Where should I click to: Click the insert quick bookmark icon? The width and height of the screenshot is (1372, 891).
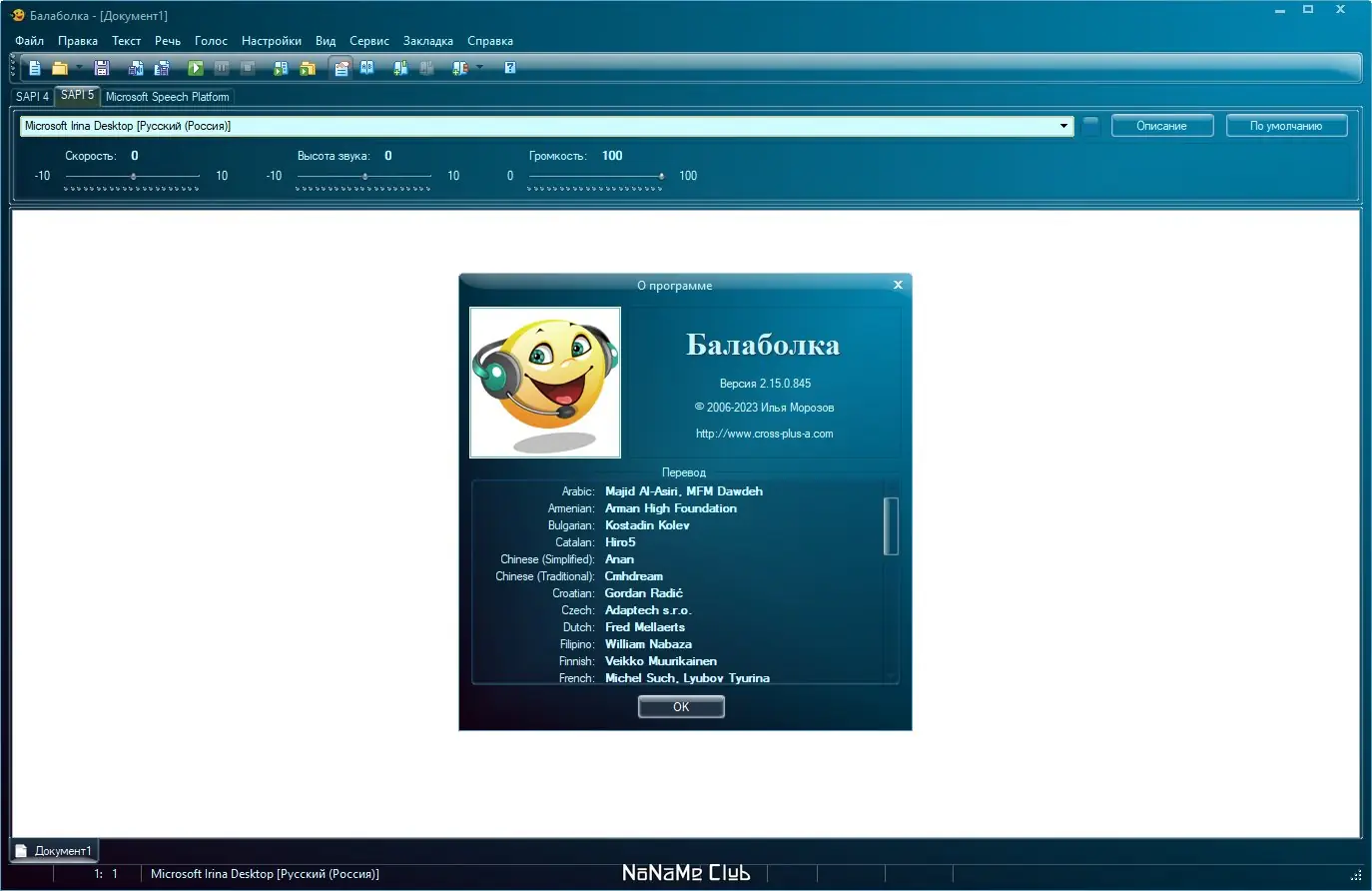pos(401,68)
